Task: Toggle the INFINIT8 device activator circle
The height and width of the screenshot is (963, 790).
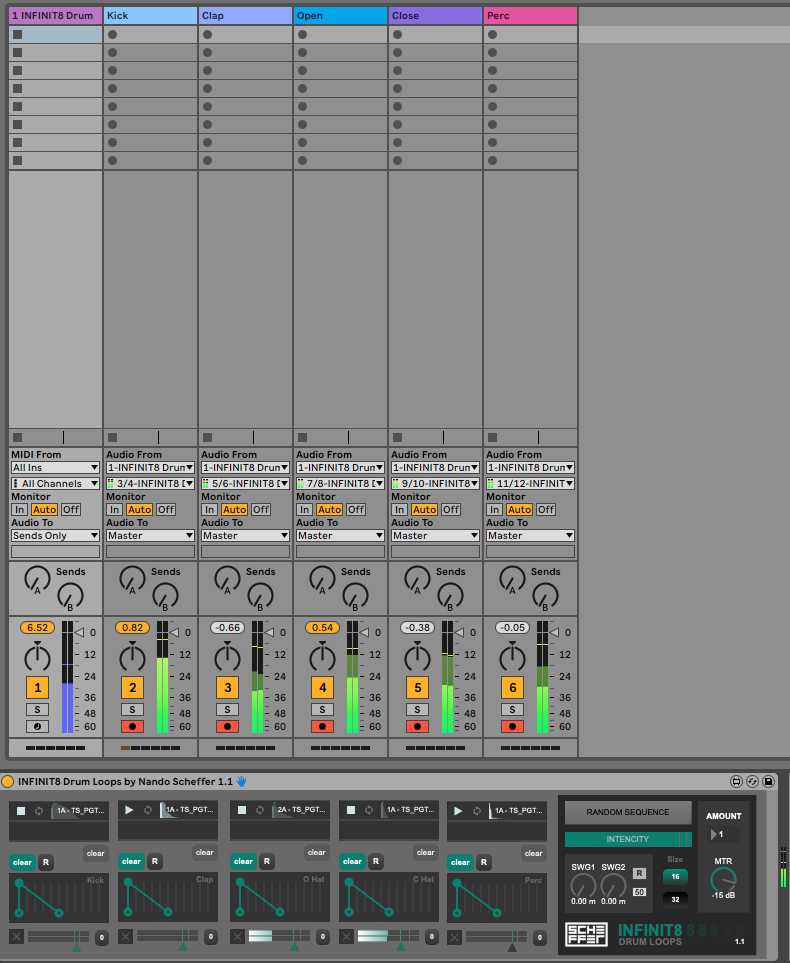Action: pos(7,781)
